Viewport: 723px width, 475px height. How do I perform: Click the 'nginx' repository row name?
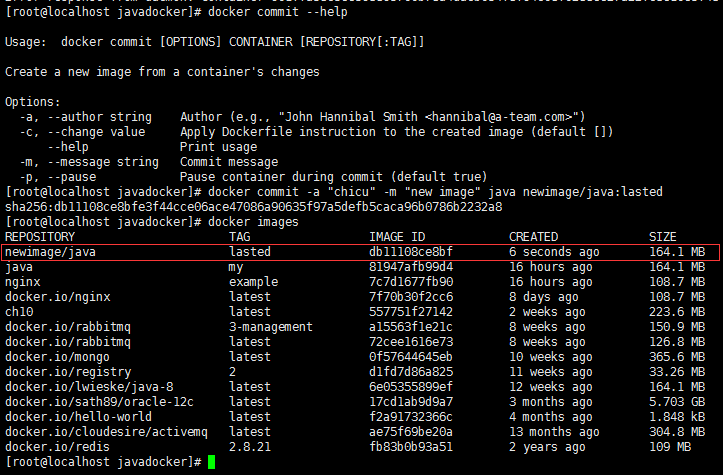(x=23, y=282)
